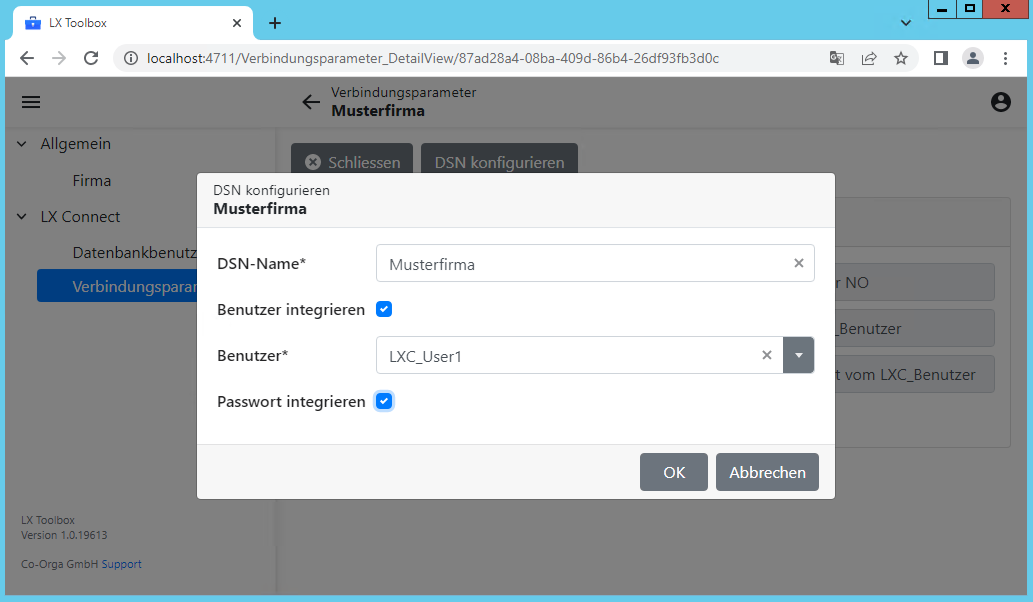1033x602 pixels.
Task: Clear the DSN-Name field with X icon
Action: (798, 264)
